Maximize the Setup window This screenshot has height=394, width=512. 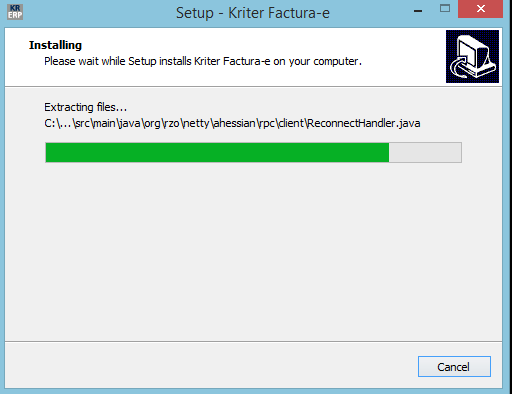(x=445, y=9)
